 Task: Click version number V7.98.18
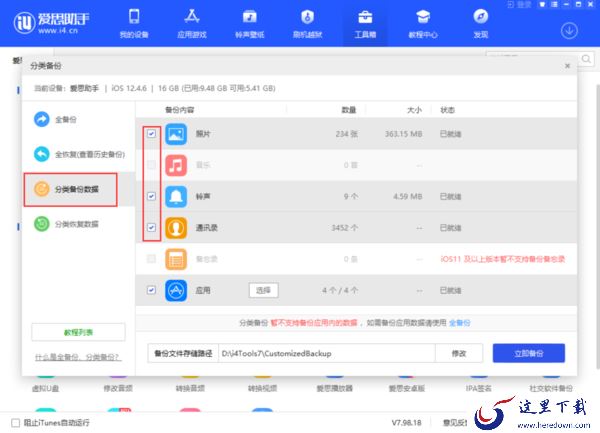click(406, 423)
